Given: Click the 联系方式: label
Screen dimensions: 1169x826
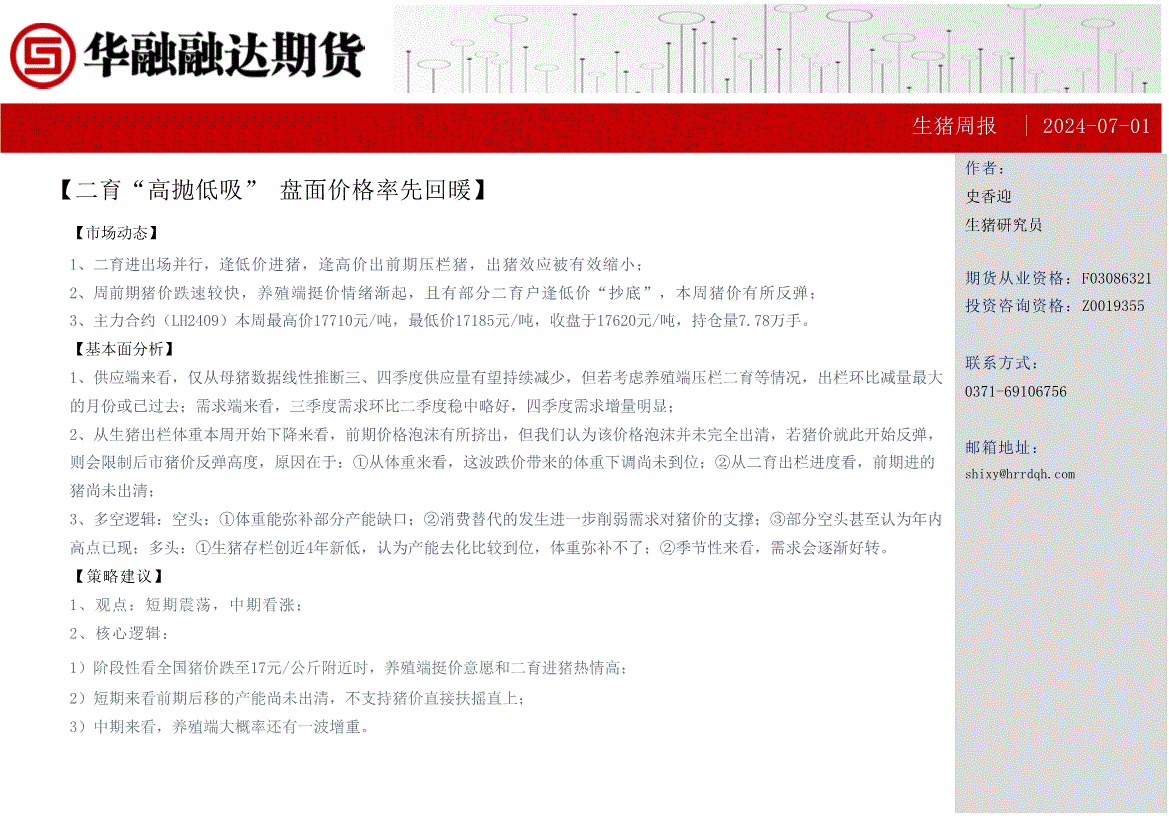Looking at the screenshot, I should coord(1001,363).
